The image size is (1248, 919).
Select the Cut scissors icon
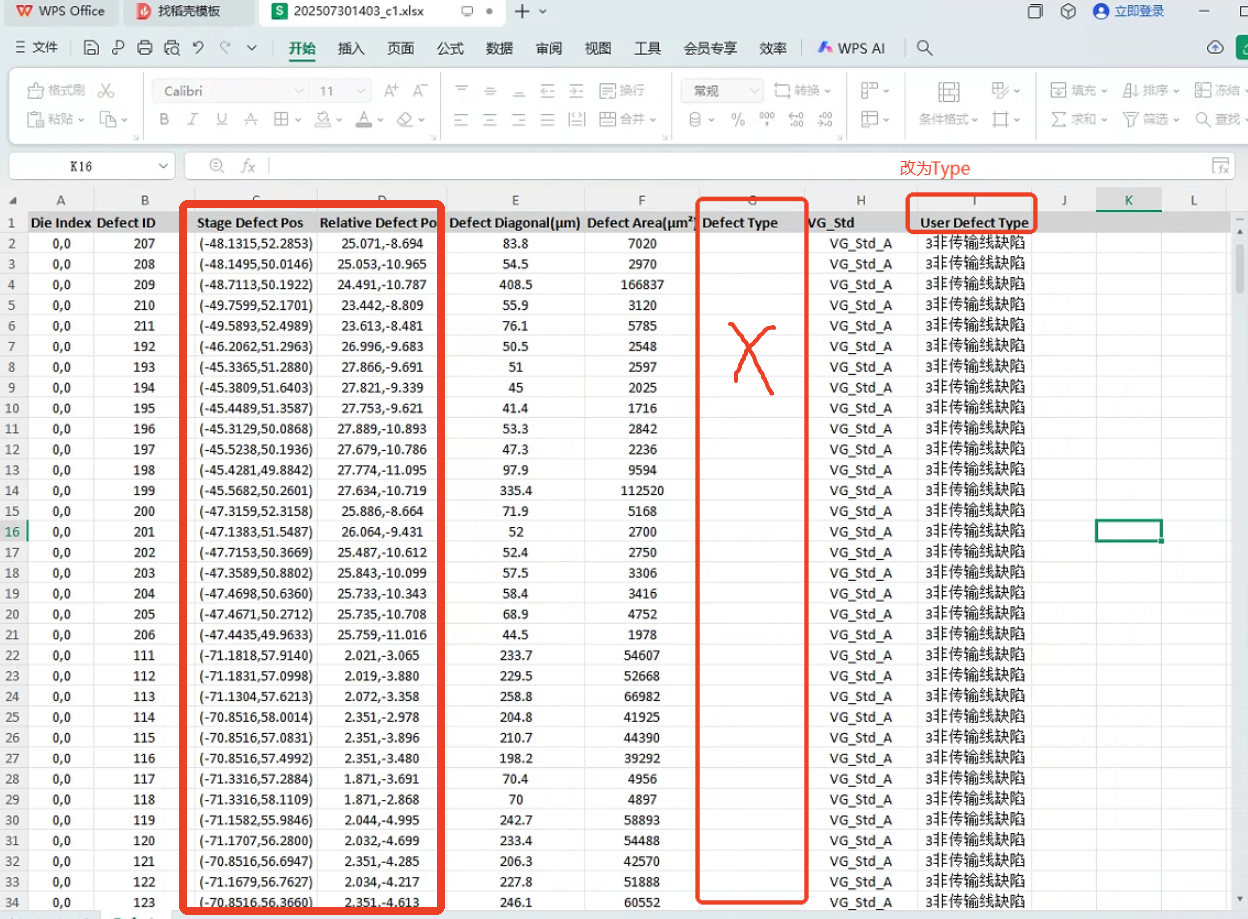(x=106, y=91)
